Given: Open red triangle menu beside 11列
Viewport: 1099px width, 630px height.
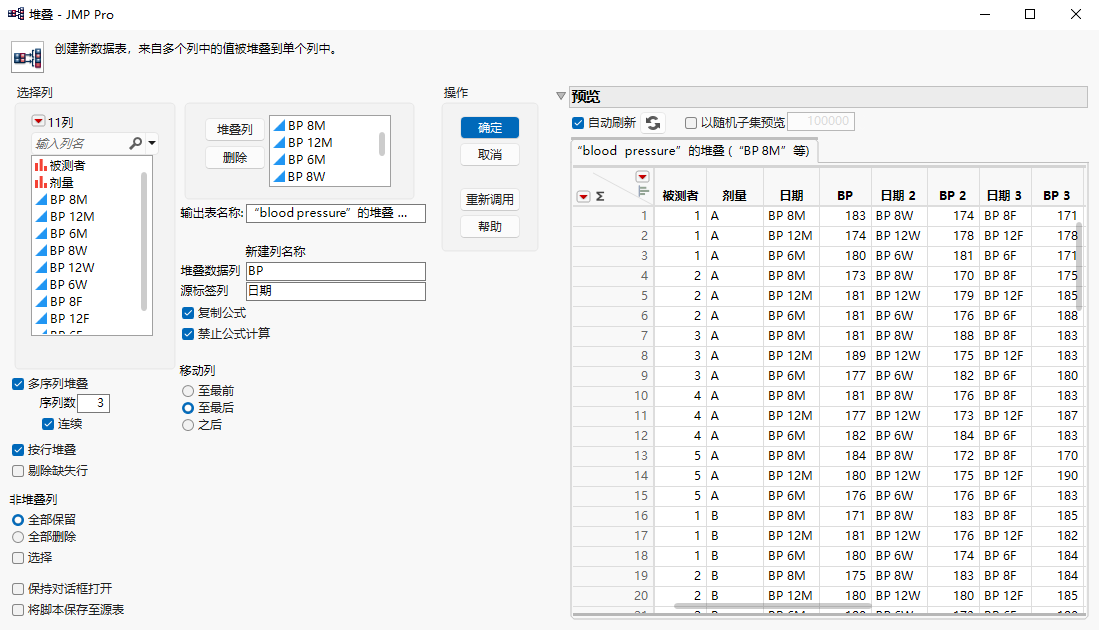Looking at the screenshot, I should pyautogui.click(x=39, y=121).
